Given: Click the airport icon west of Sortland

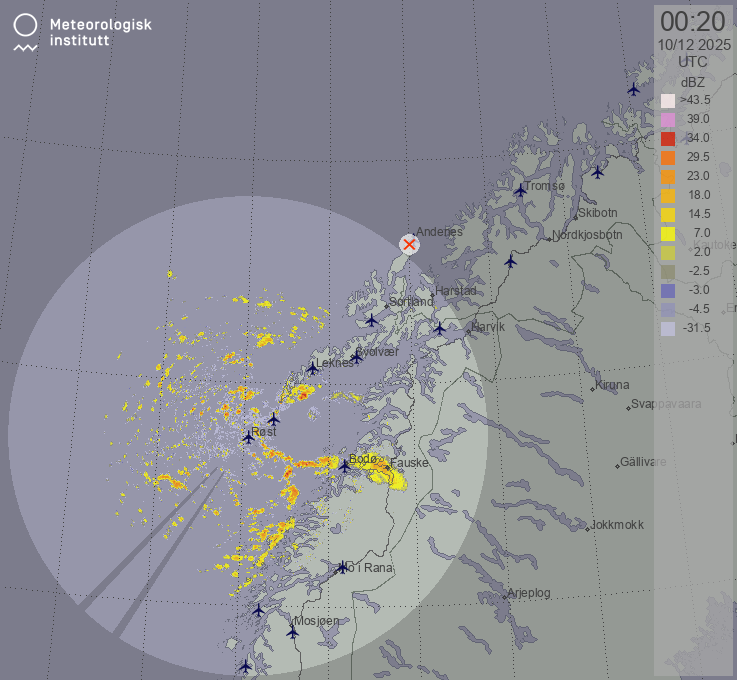Looking at the screenshot, I should (x=372, y=321).
